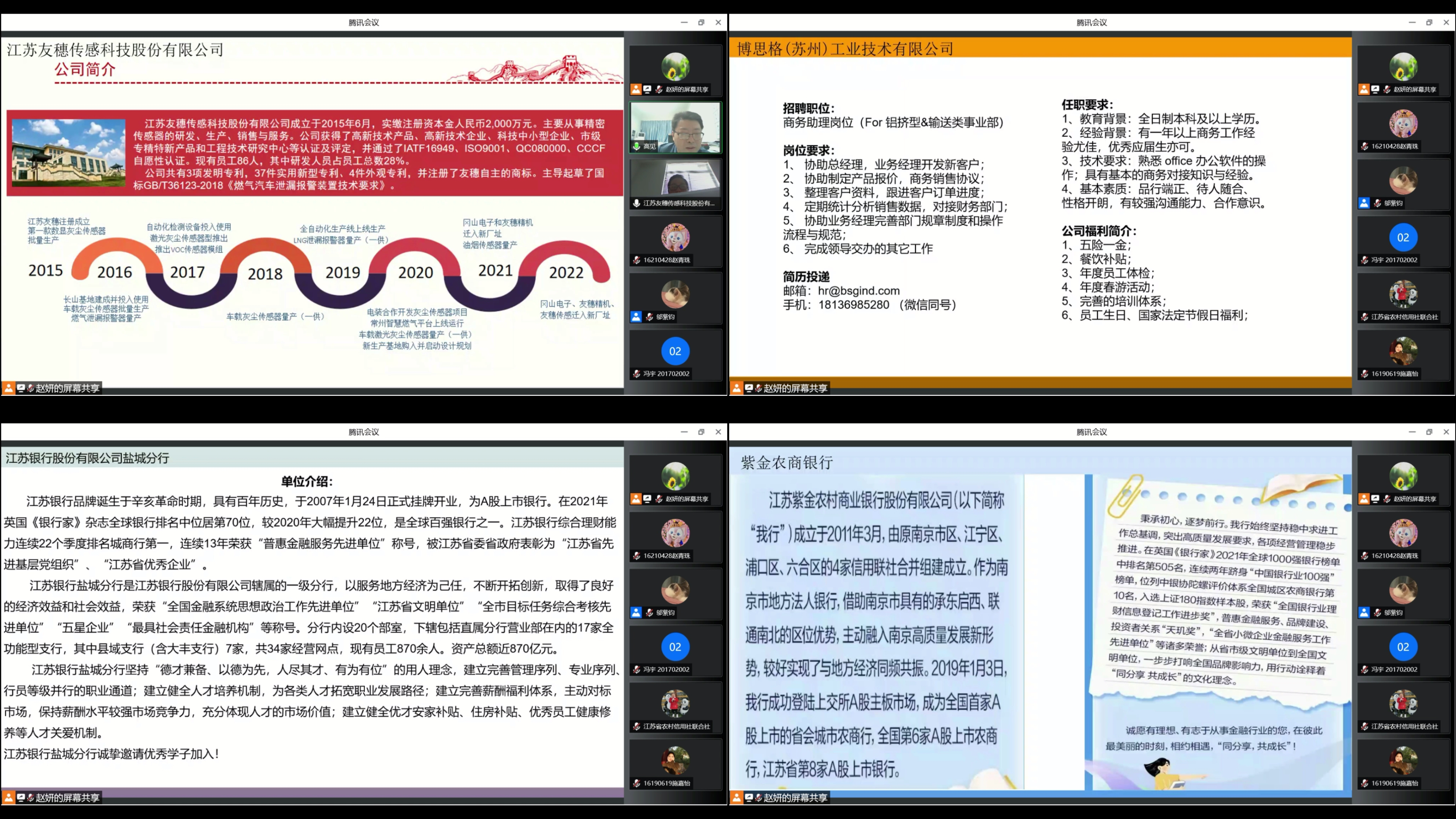Click 16190619施嘉怡 avatar in 紫金农商银行 window
The image size is (1456, 819).
click(1403, 760)
